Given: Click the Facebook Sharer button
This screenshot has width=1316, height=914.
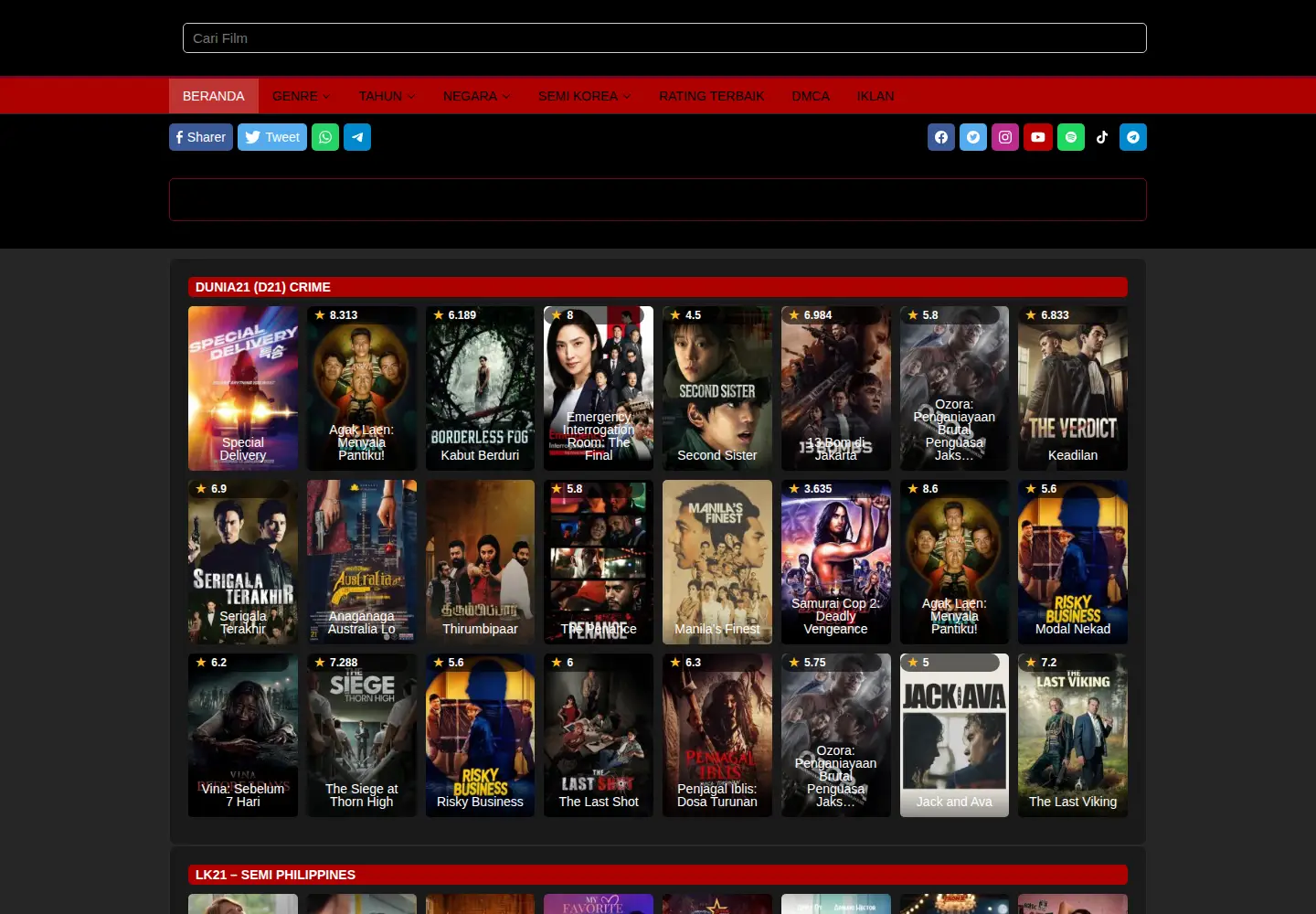Looking at the screenshot, I should point(201,137).
